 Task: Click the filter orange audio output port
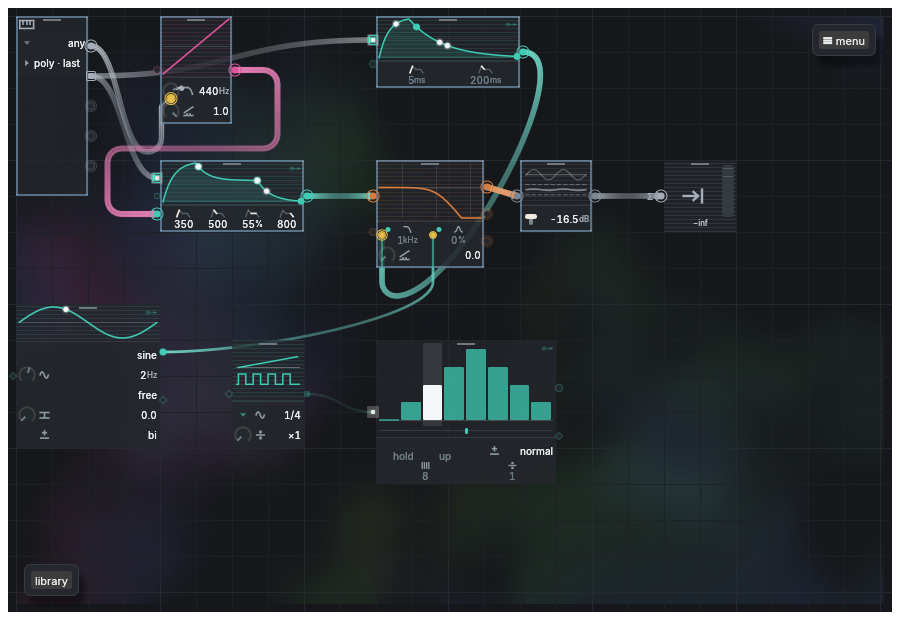[487, 187]
